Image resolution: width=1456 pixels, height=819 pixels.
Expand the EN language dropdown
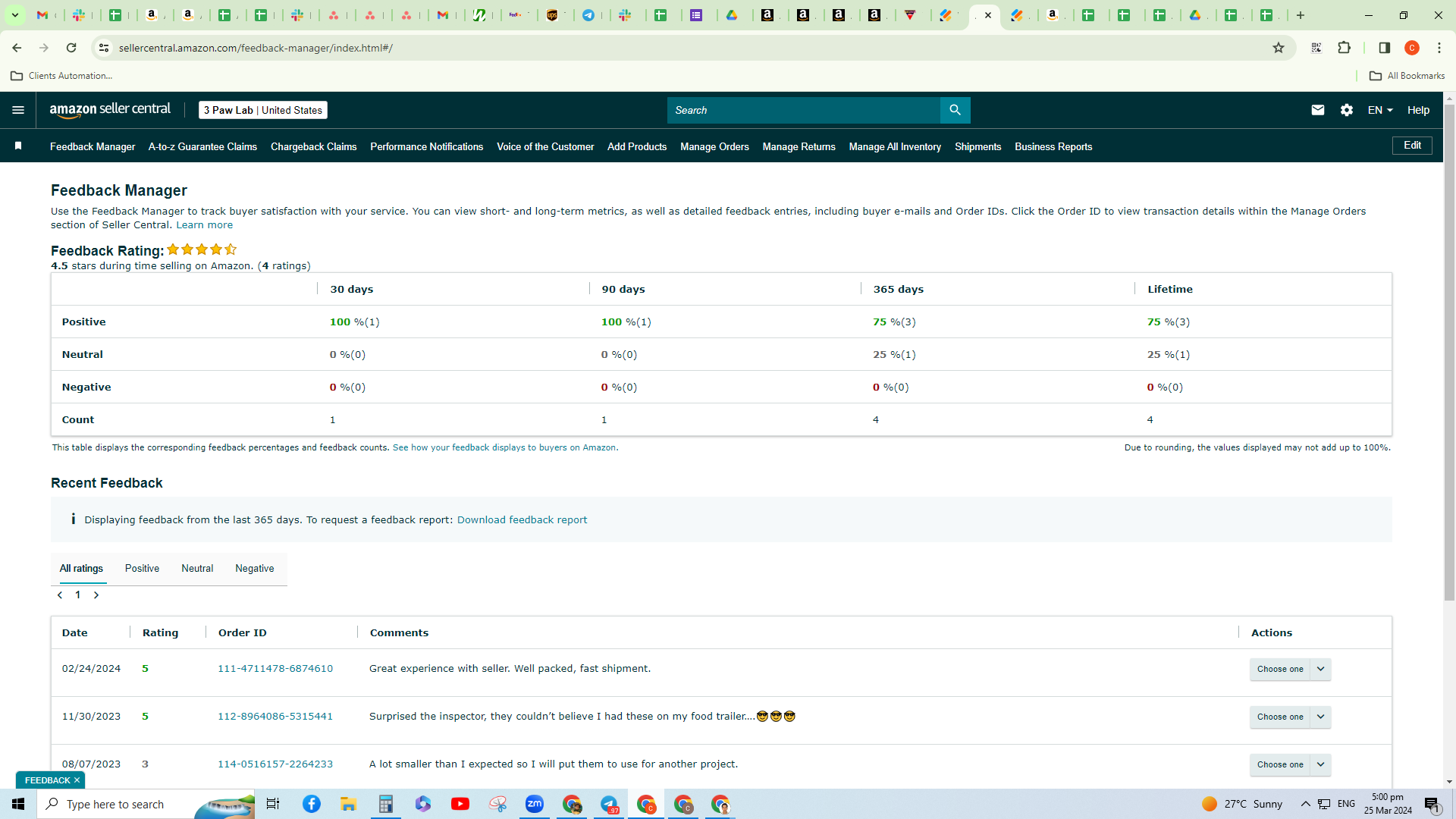(1380, 110)
